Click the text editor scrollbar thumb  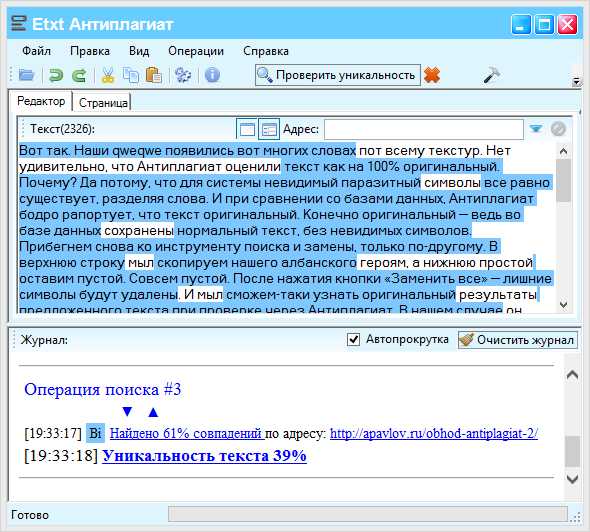[x=563, y=180]
